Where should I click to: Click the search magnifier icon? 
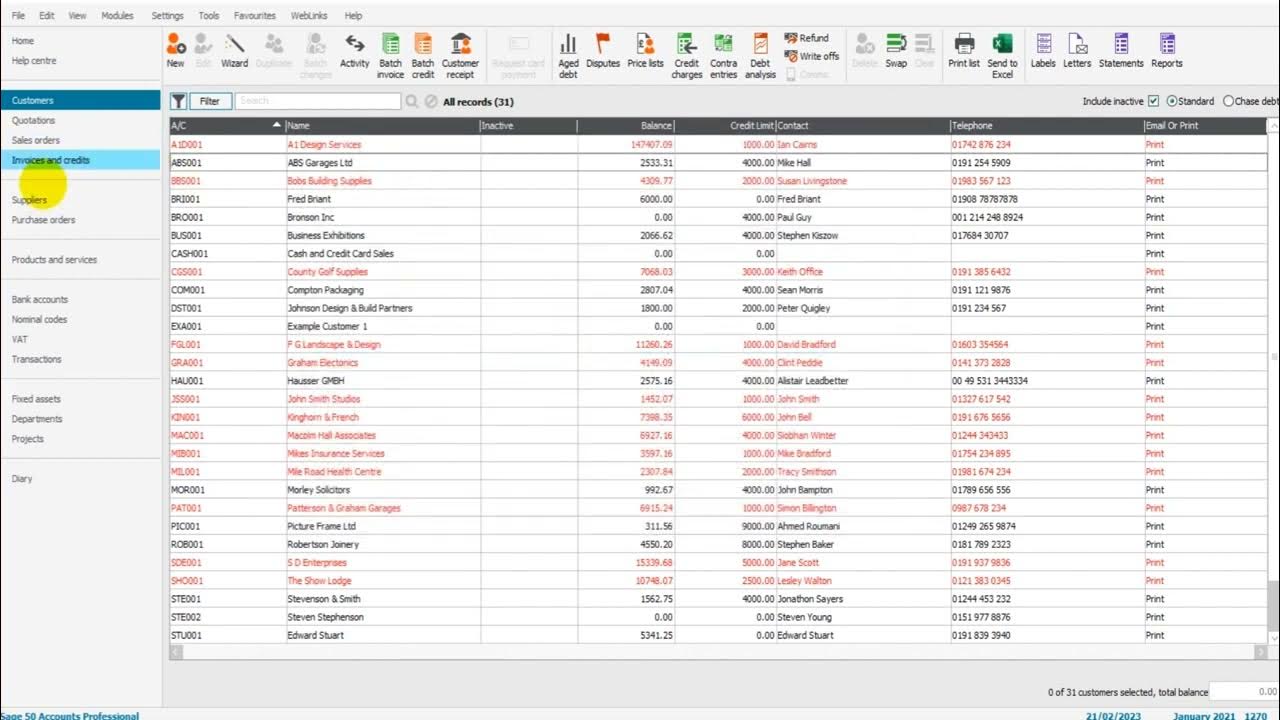pos(411,101)
